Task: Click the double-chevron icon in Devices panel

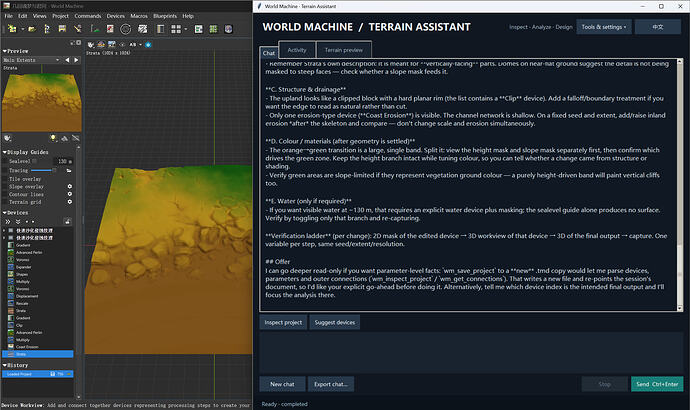Action: pyautogui.click(x=7, y=221)
